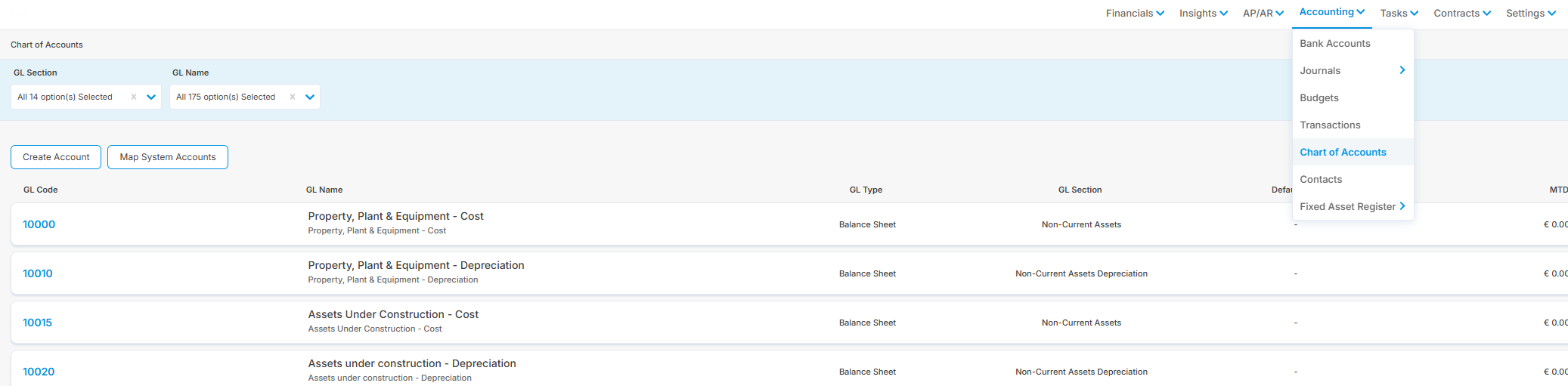Click the Map System Accounts button

click(x=168, y=157)
